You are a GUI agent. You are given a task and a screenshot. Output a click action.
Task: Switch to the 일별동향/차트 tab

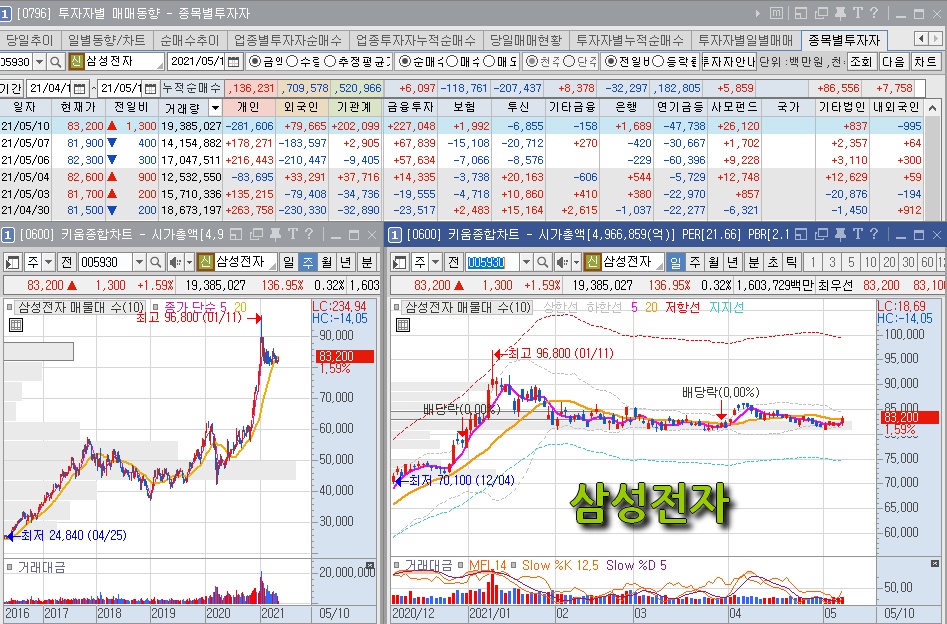106,40
